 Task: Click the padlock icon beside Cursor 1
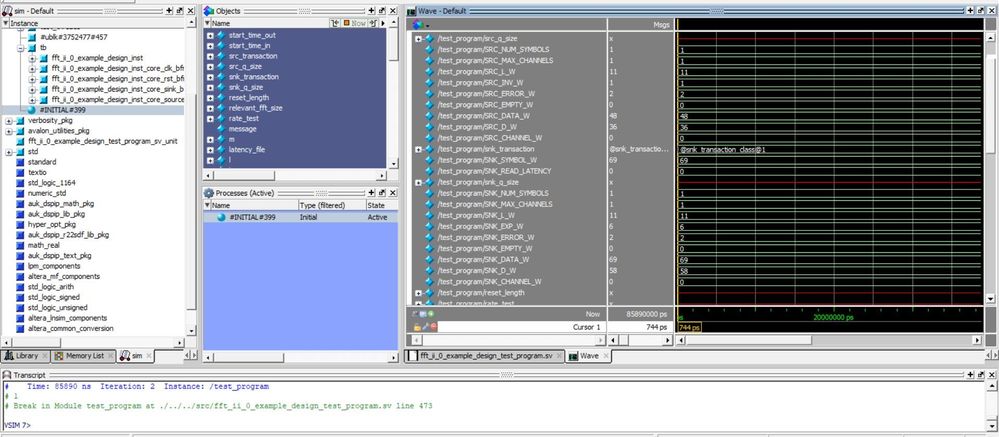point(418,327)
